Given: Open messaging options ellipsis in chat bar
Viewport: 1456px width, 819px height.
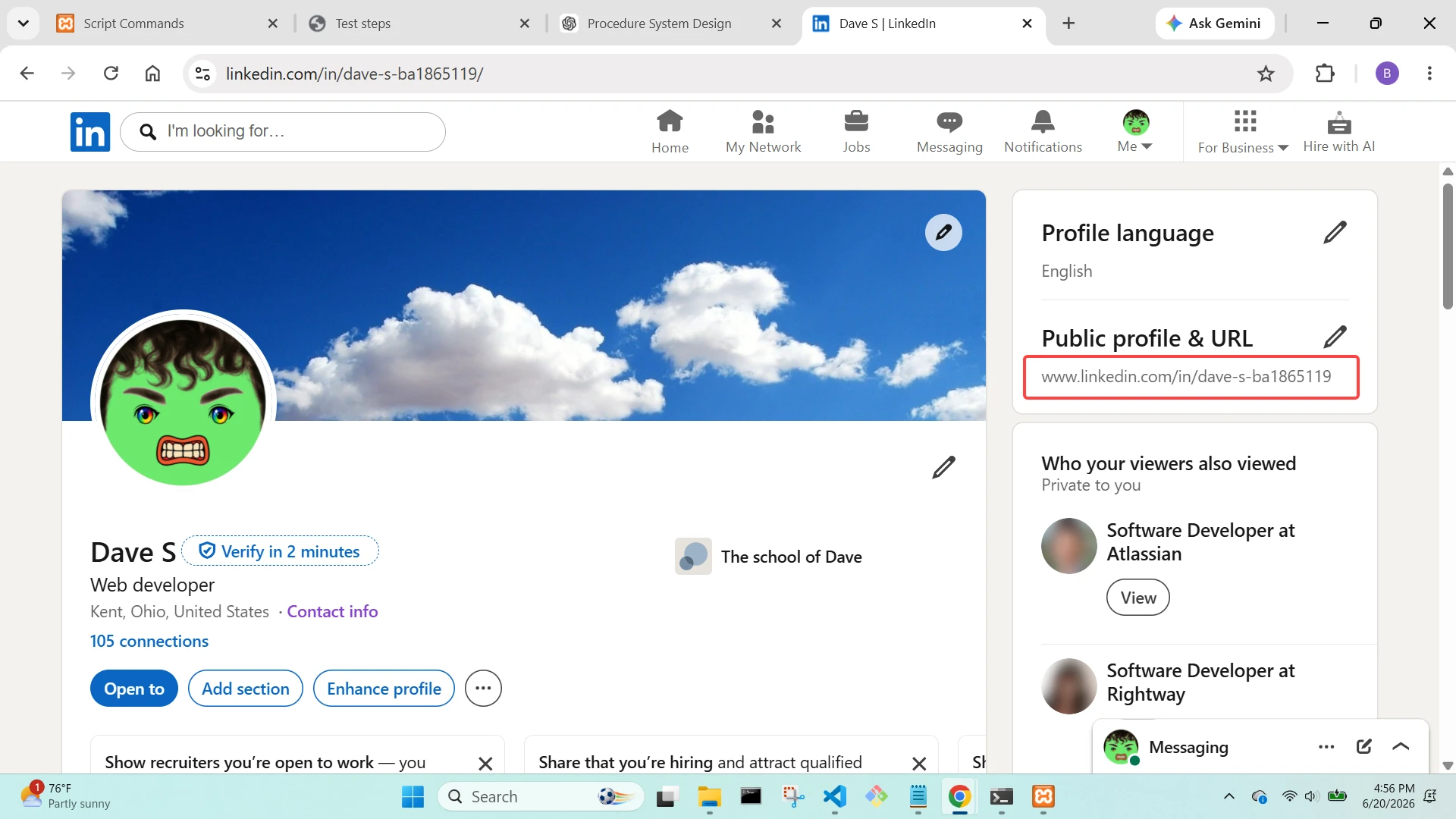Looking at the screenshot, I should [1326, 747].
